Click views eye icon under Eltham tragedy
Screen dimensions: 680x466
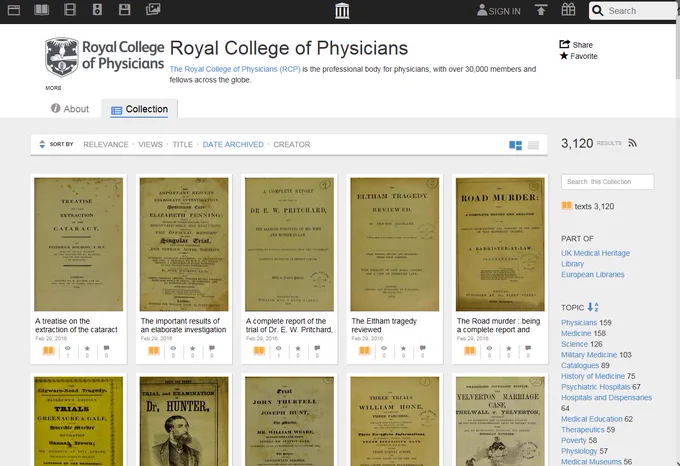click(384, 349)
